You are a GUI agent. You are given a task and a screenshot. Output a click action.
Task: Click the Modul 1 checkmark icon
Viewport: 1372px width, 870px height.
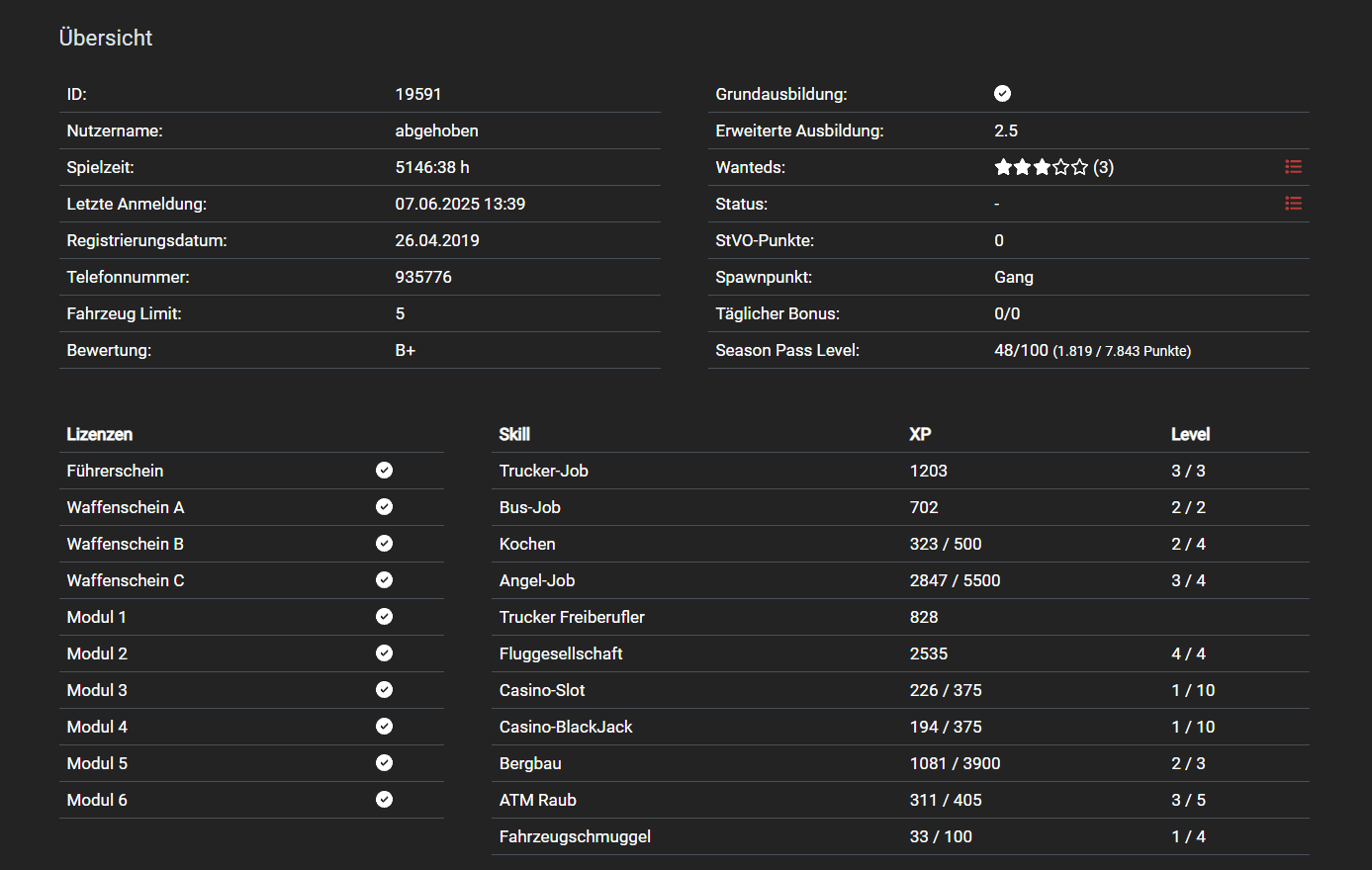pos(385,617)
